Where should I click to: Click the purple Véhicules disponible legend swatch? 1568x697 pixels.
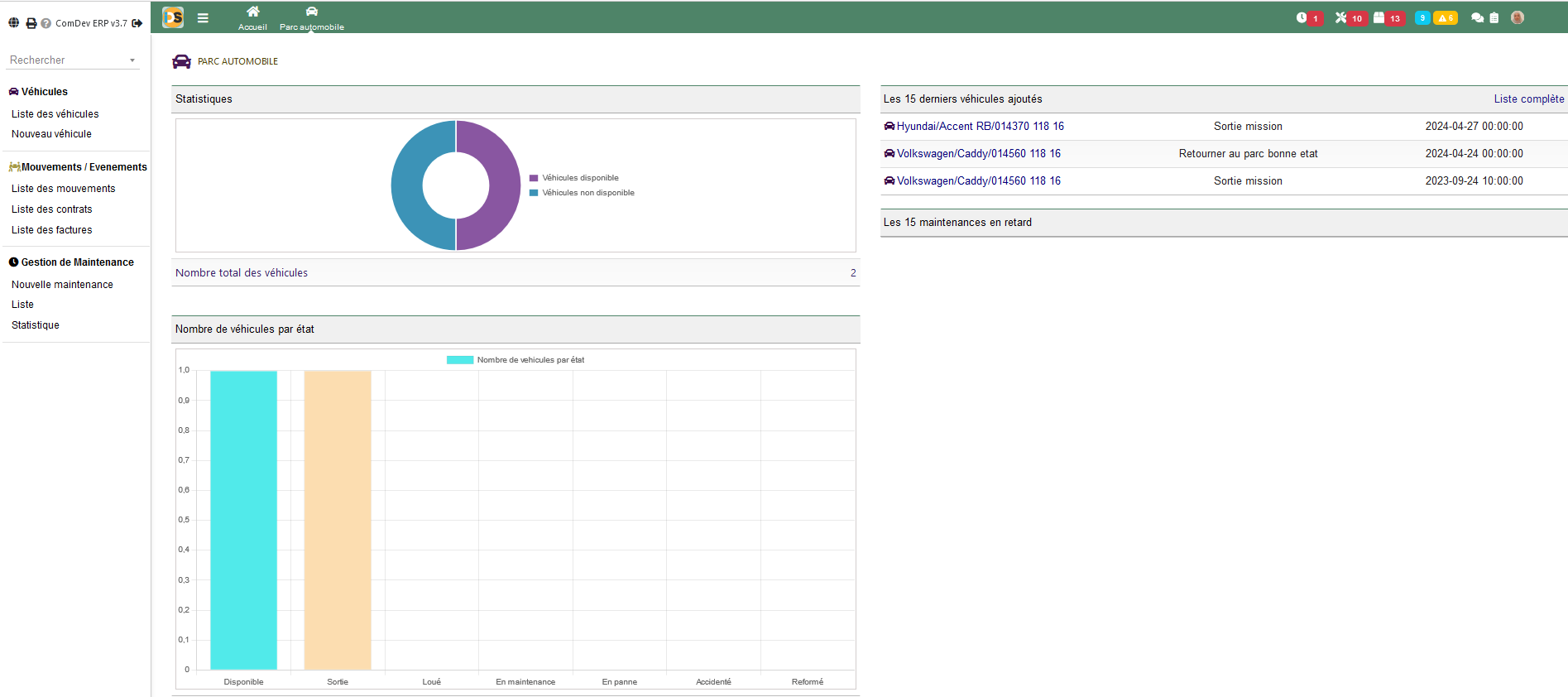(534, 178)
